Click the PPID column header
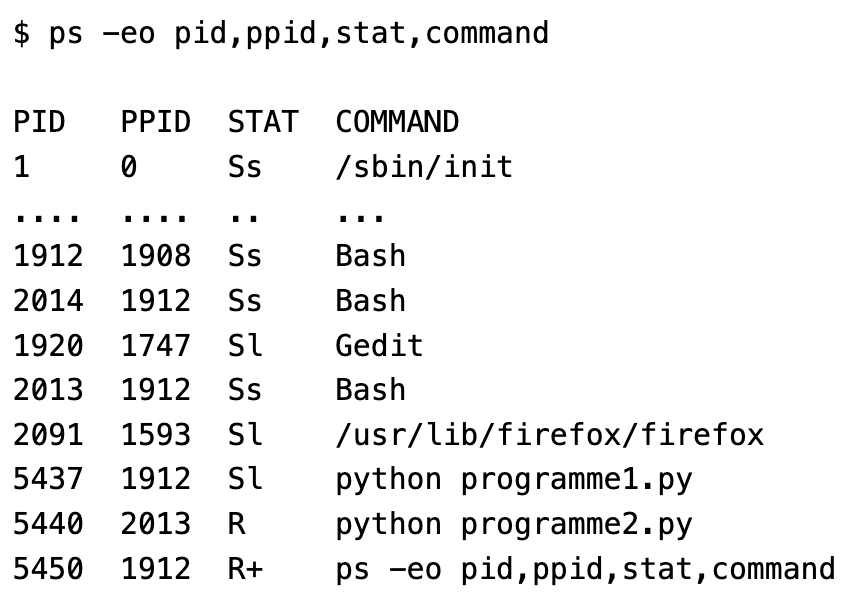 pyautogui.click(x=156, y=122)
